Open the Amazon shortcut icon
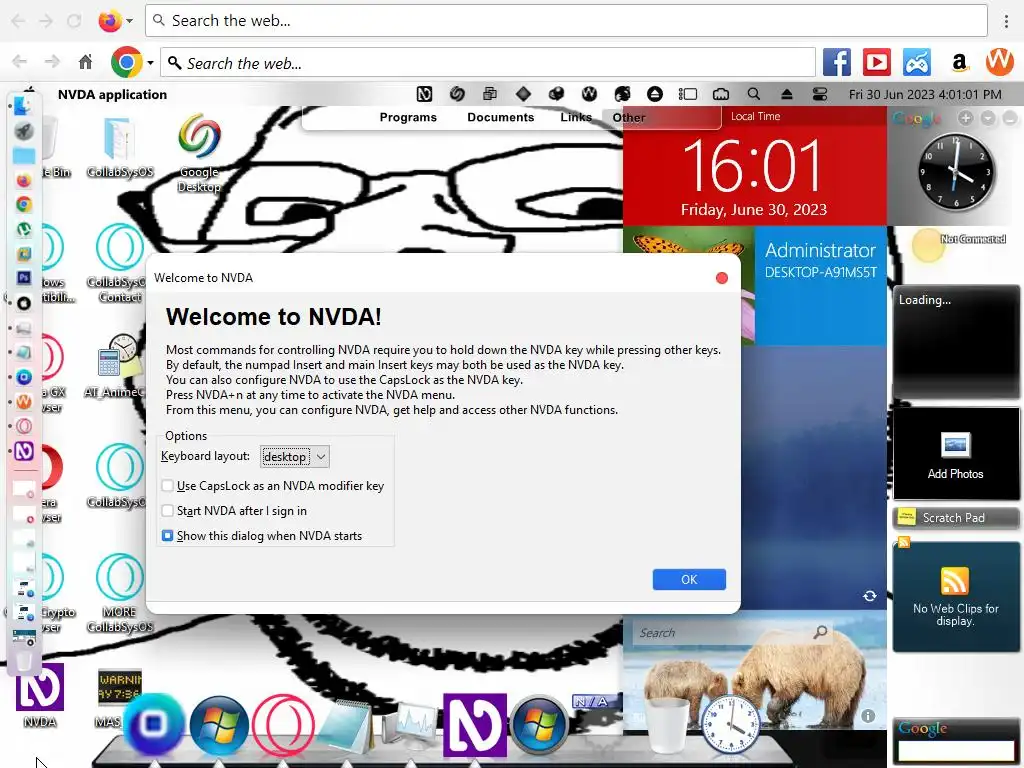This screenshot has width=1024, height=768. click(x=959, y=63)
